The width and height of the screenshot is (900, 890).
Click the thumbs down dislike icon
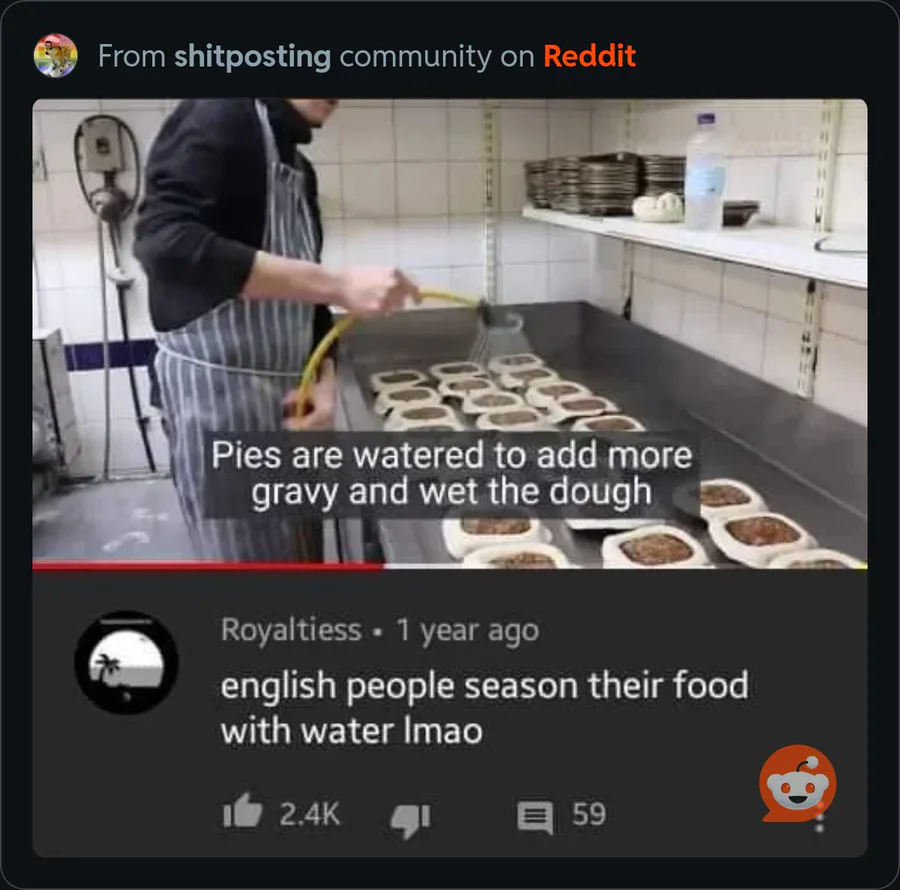[410, 819]
